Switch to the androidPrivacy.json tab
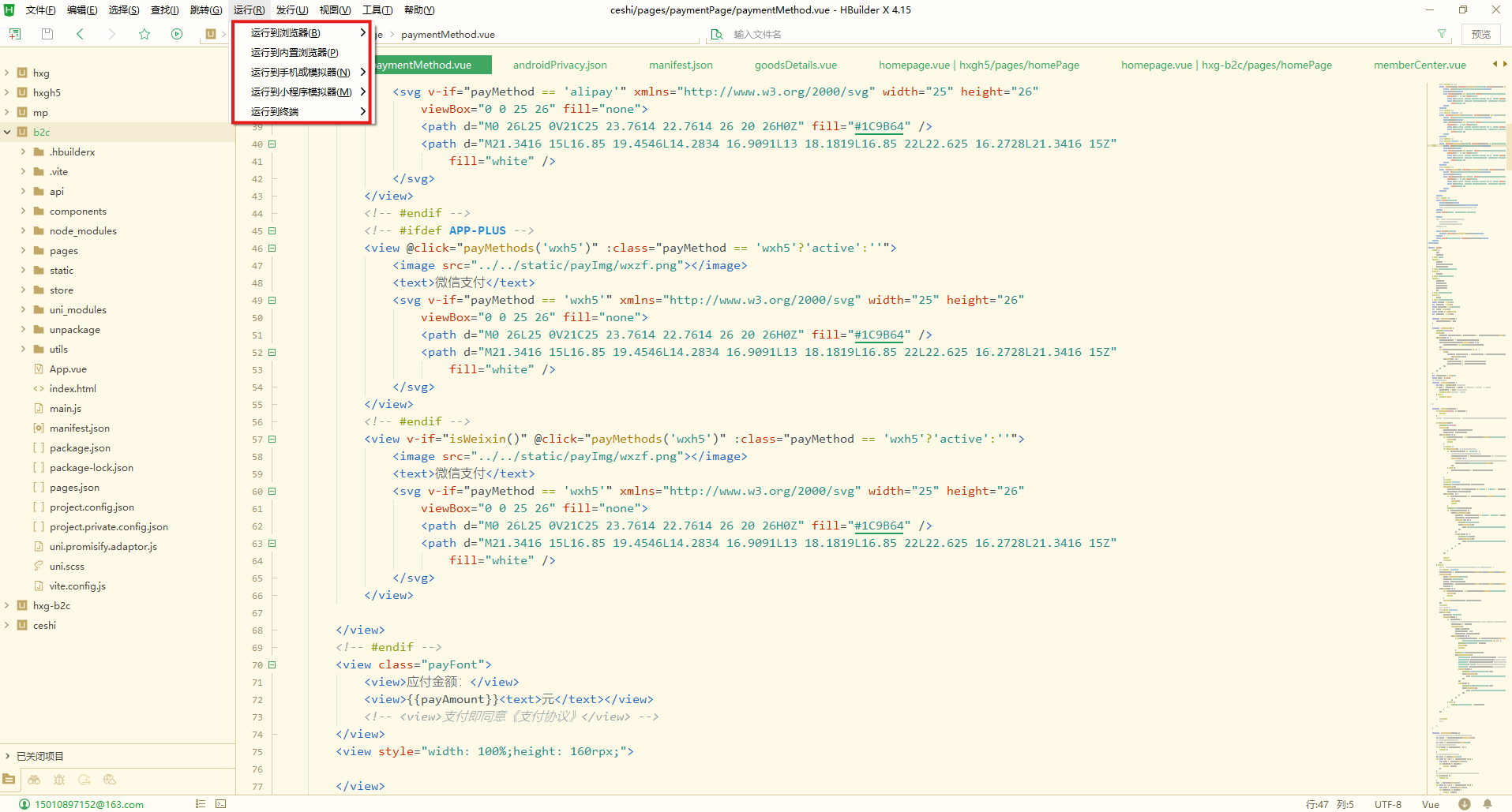This screenshot has width=1512, height=812. click(x=560, y=65)
